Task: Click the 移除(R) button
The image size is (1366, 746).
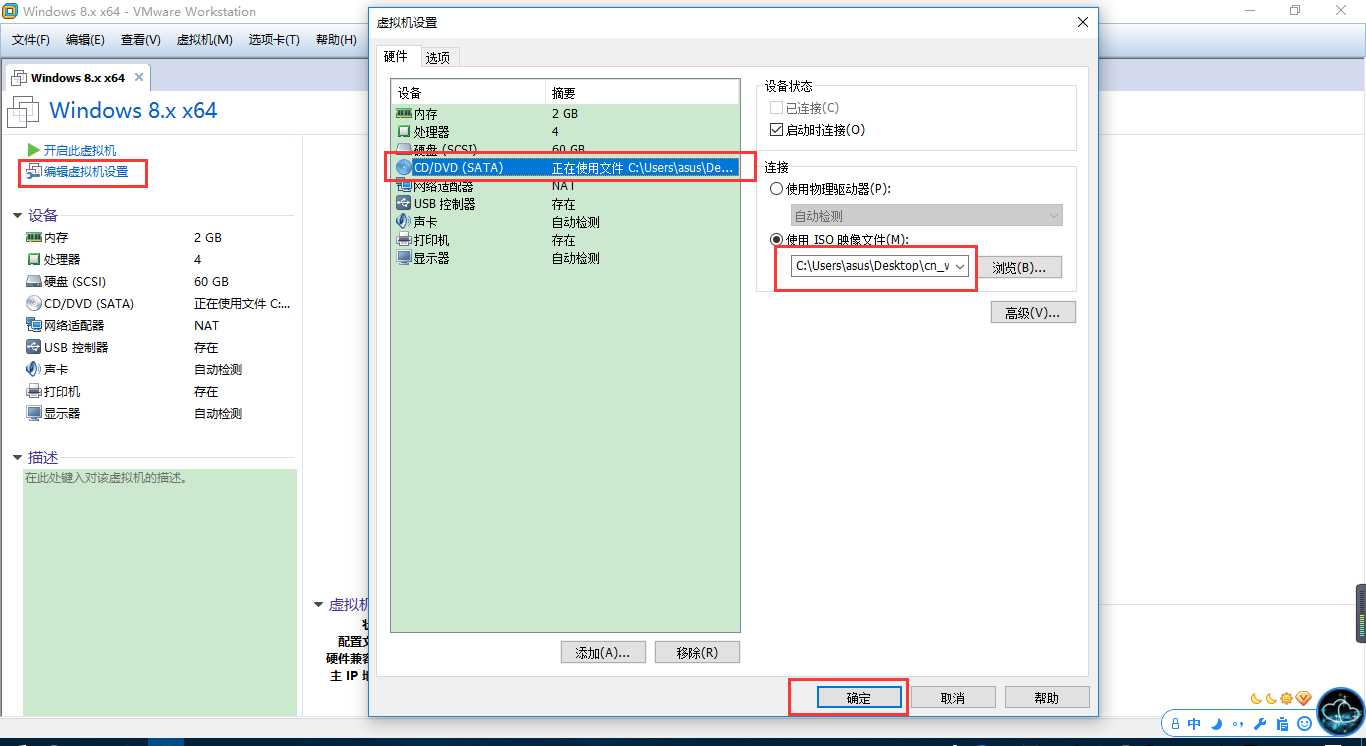Action: tap(697, 653)
